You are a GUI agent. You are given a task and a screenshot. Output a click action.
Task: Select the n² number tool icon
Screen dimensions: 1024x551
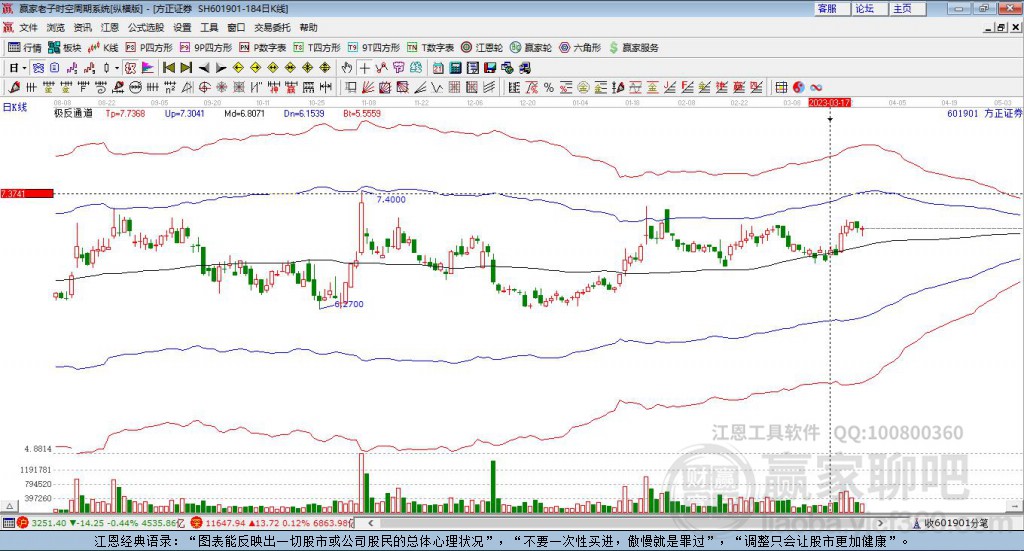[x=170, y=87]
